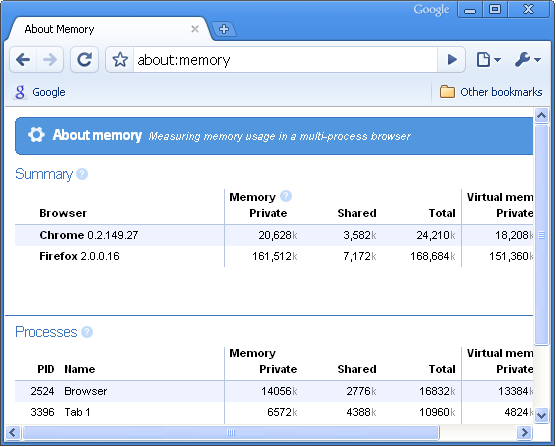Select the Firefox 2.0.0.16 row
The width and height of the screenshot is (556, 447).
click(274, 256)
